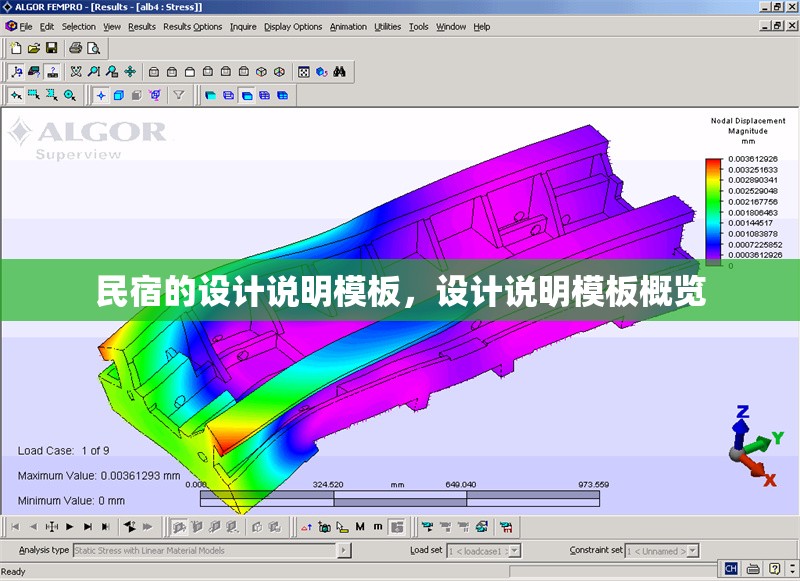The width and height of the screenshot is (800, 581).
Task: Expand the Constraint set dropdown
Action: click(696, 550)
